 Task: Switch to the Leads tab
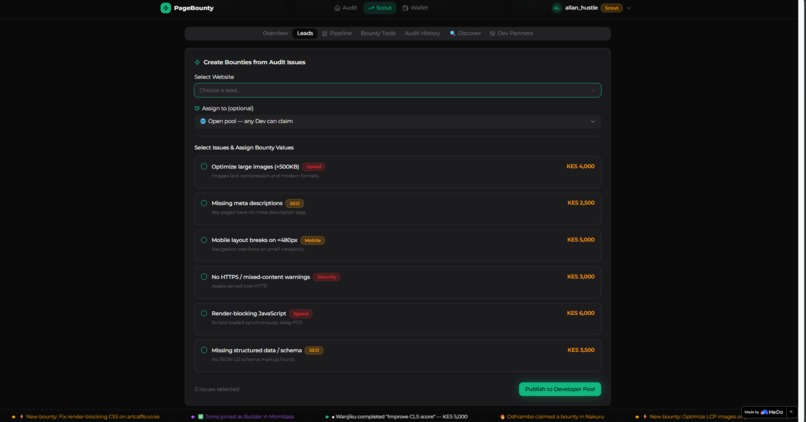coord(305,33)
